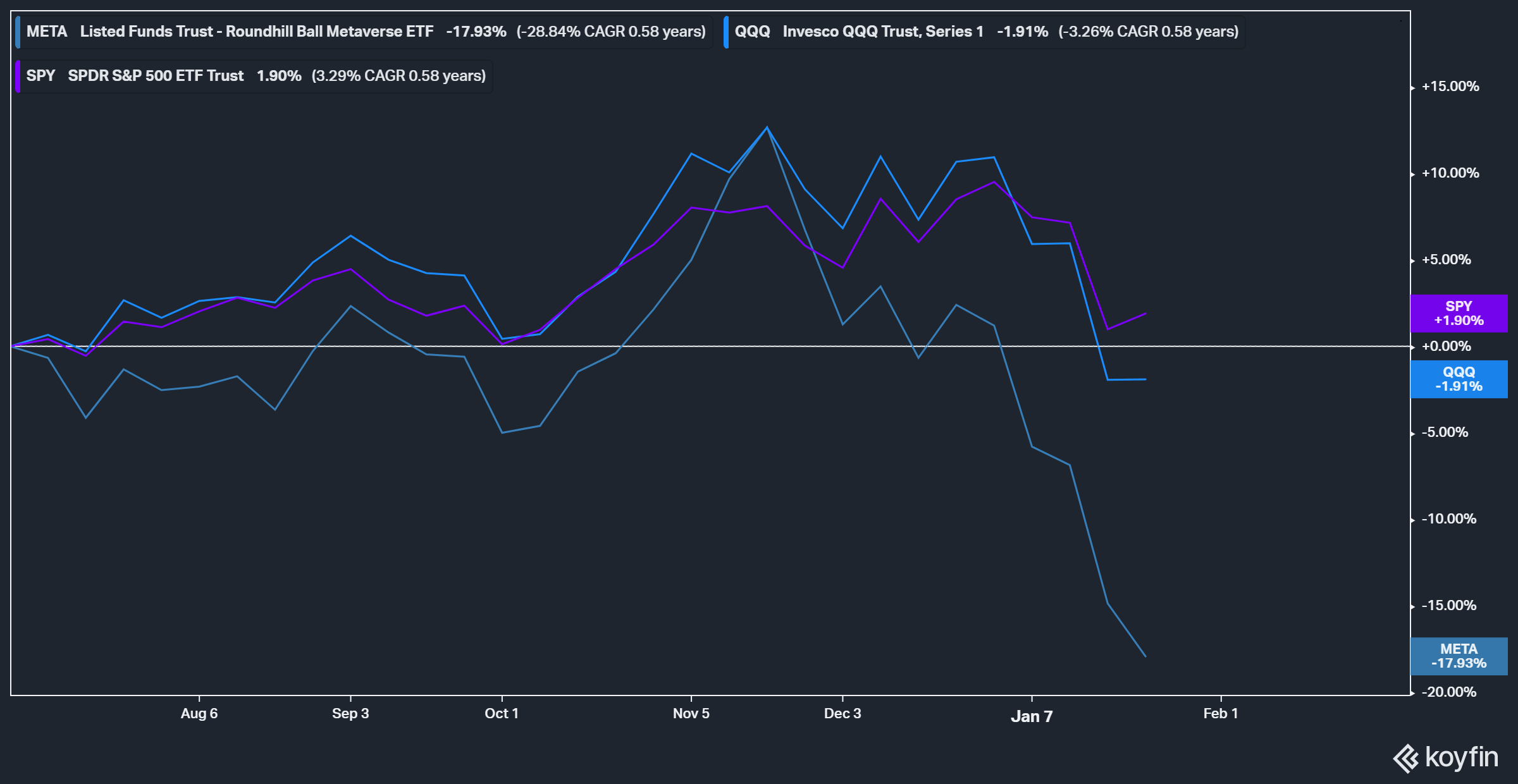
Task: Click the -15.00% axis label
Action: [x=1449, y=606]
